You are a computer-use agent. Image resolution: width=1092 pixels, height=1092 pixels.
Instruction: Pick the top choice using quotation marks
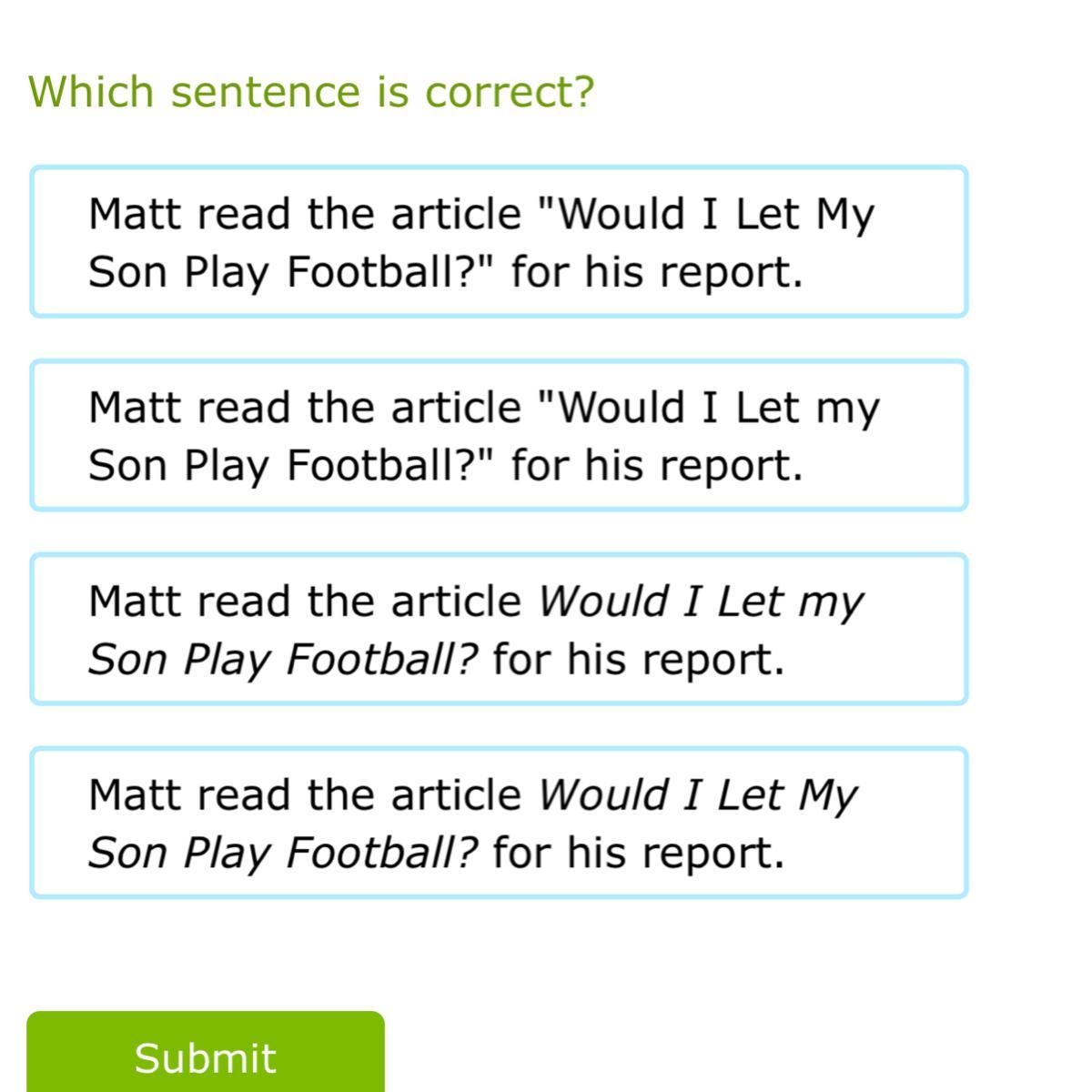(499, 242)
